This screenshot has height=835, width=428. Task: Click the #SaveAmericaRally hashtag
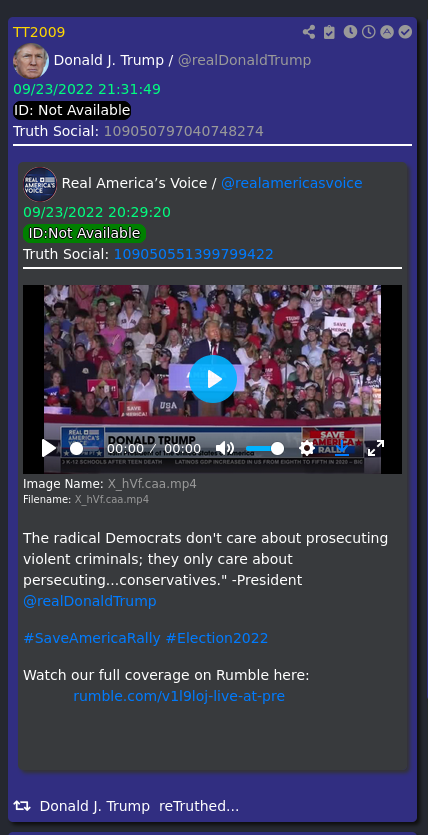[x=92, y=638]
